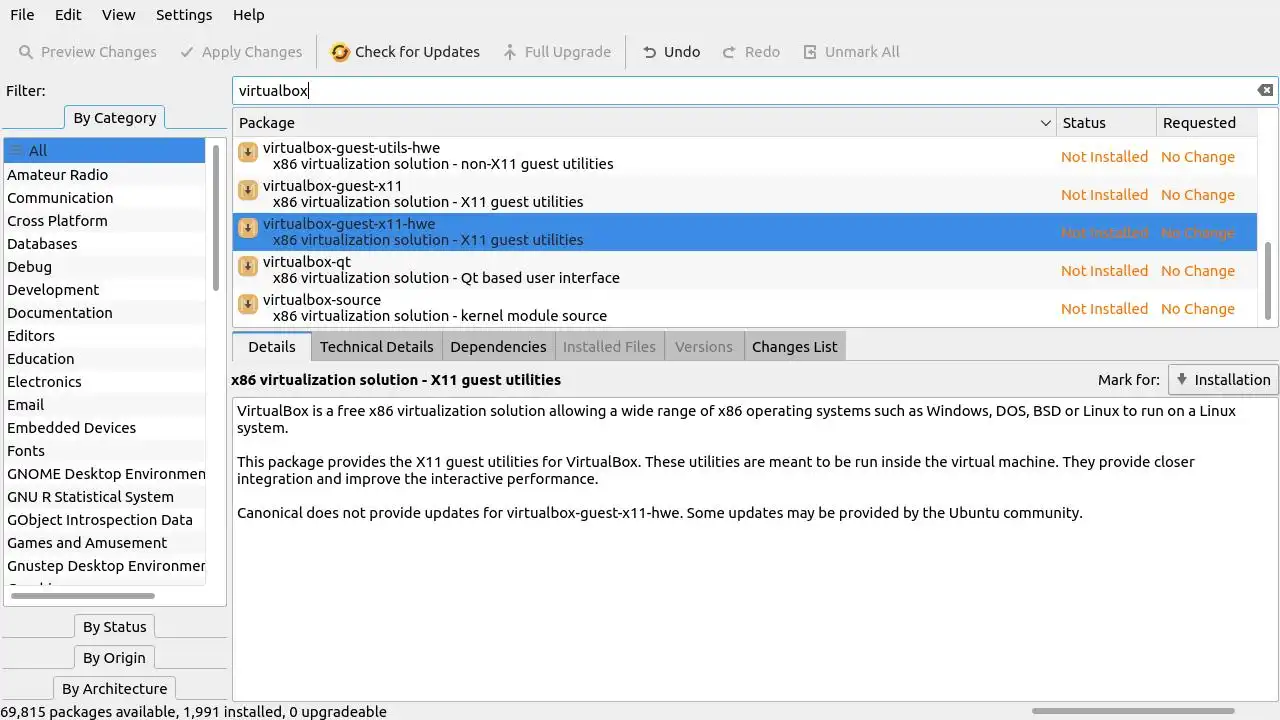Click the Package column sort arrow
Screen dimensions: 1280x720
[1045, 123]
